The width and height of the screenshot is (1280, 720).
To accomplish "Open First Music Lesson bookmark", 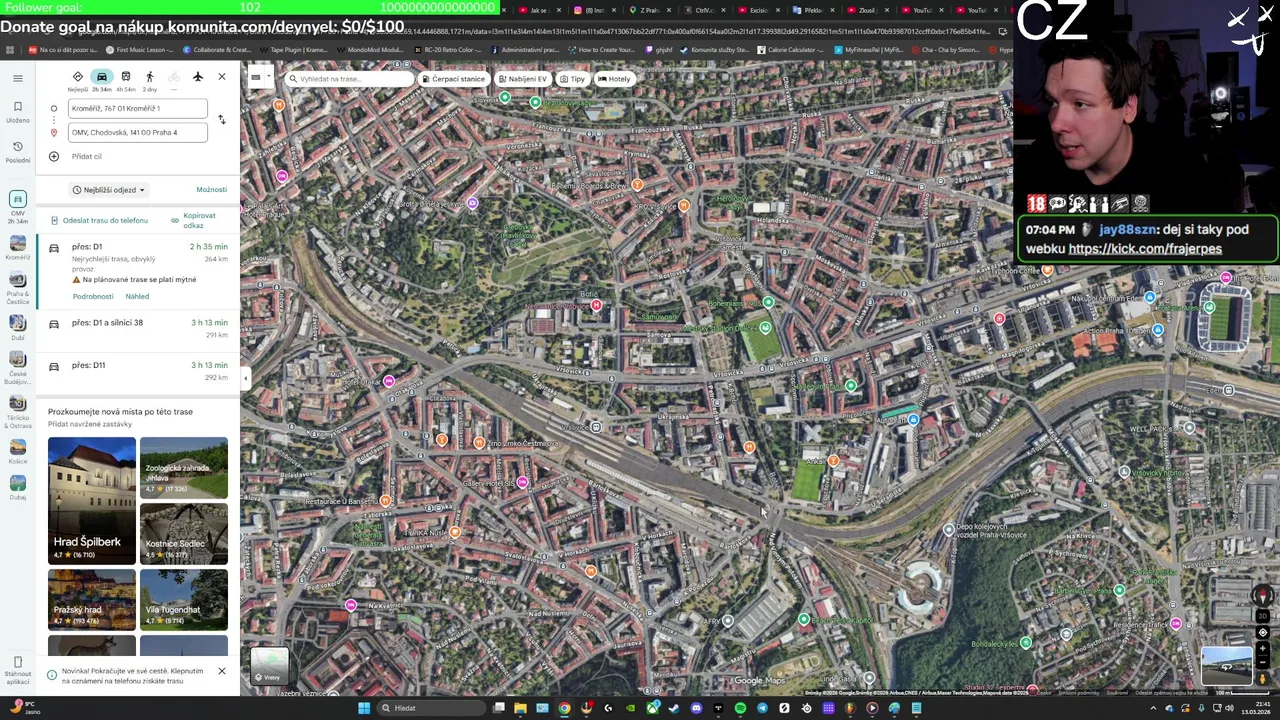I will 139,49.
